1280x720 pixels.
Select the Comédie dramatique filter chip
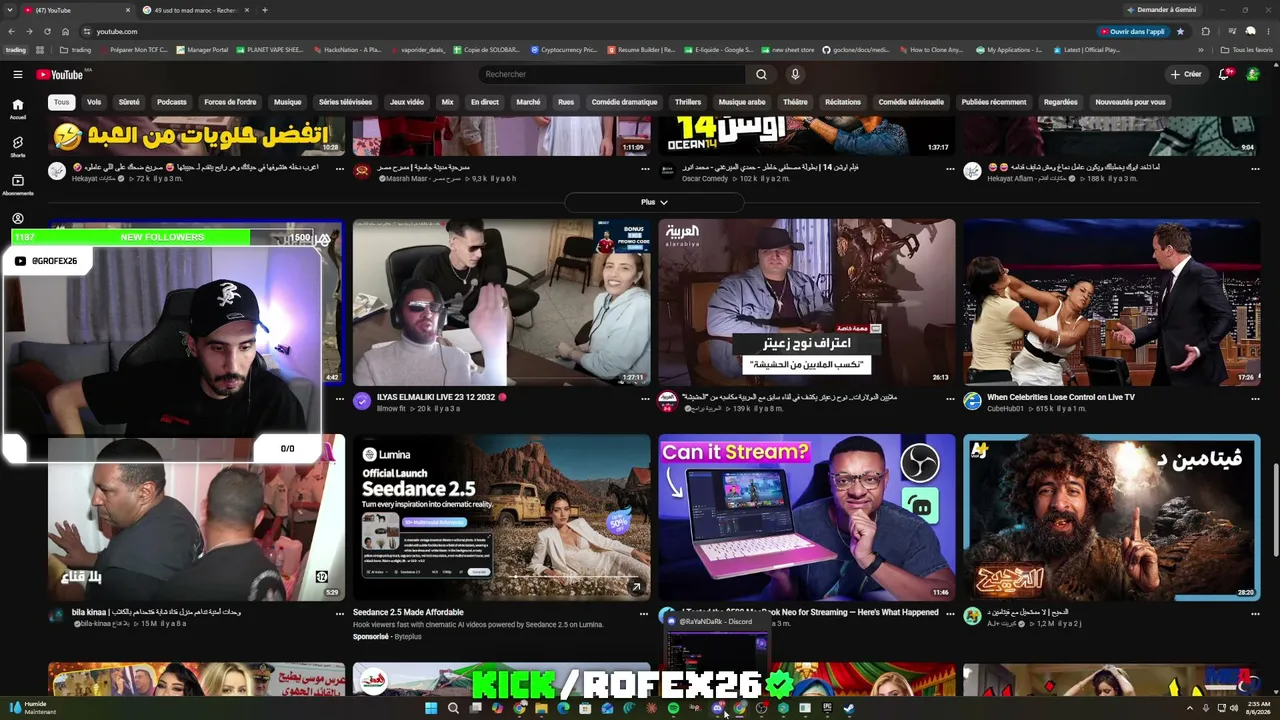point(624,102)
